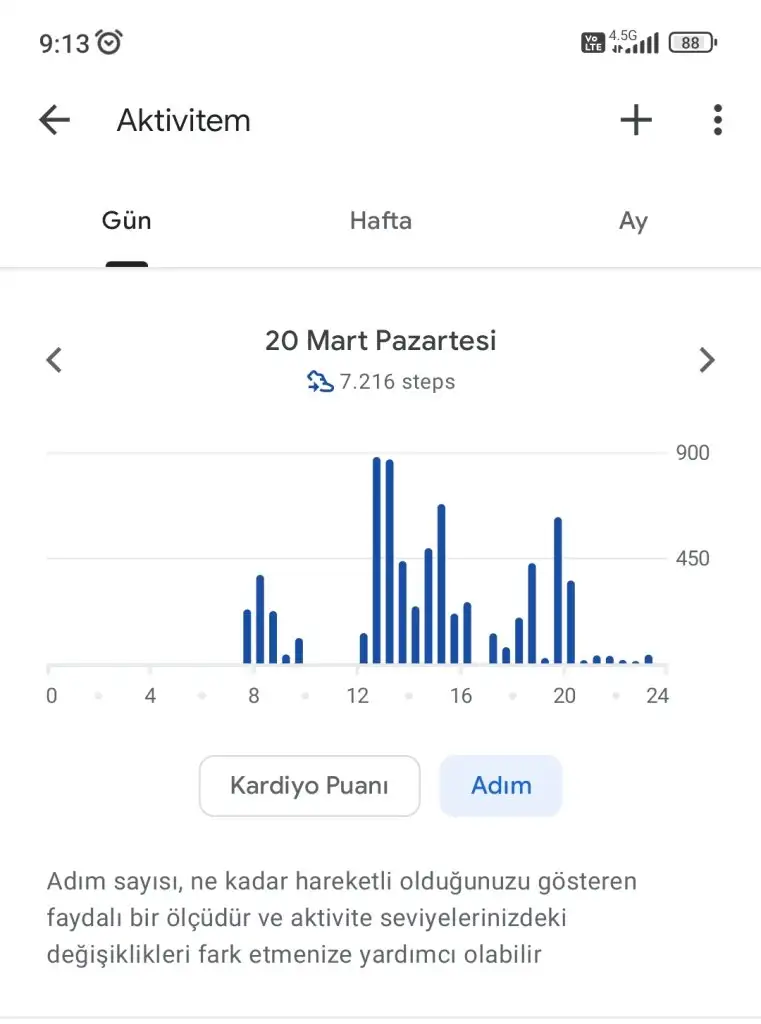Tap the battery indicator icon

coord(692,42)
